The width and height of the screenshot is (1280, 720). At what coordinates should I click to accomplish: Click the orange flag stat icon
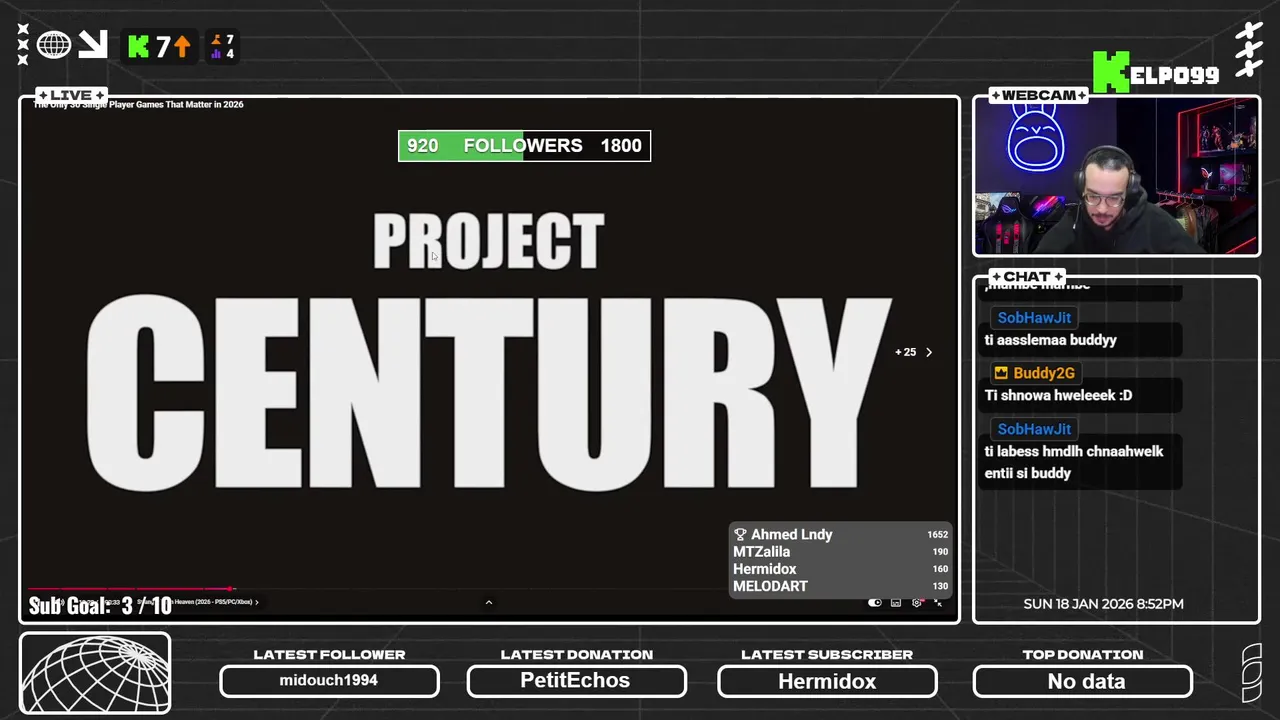(x=216, y=40)
